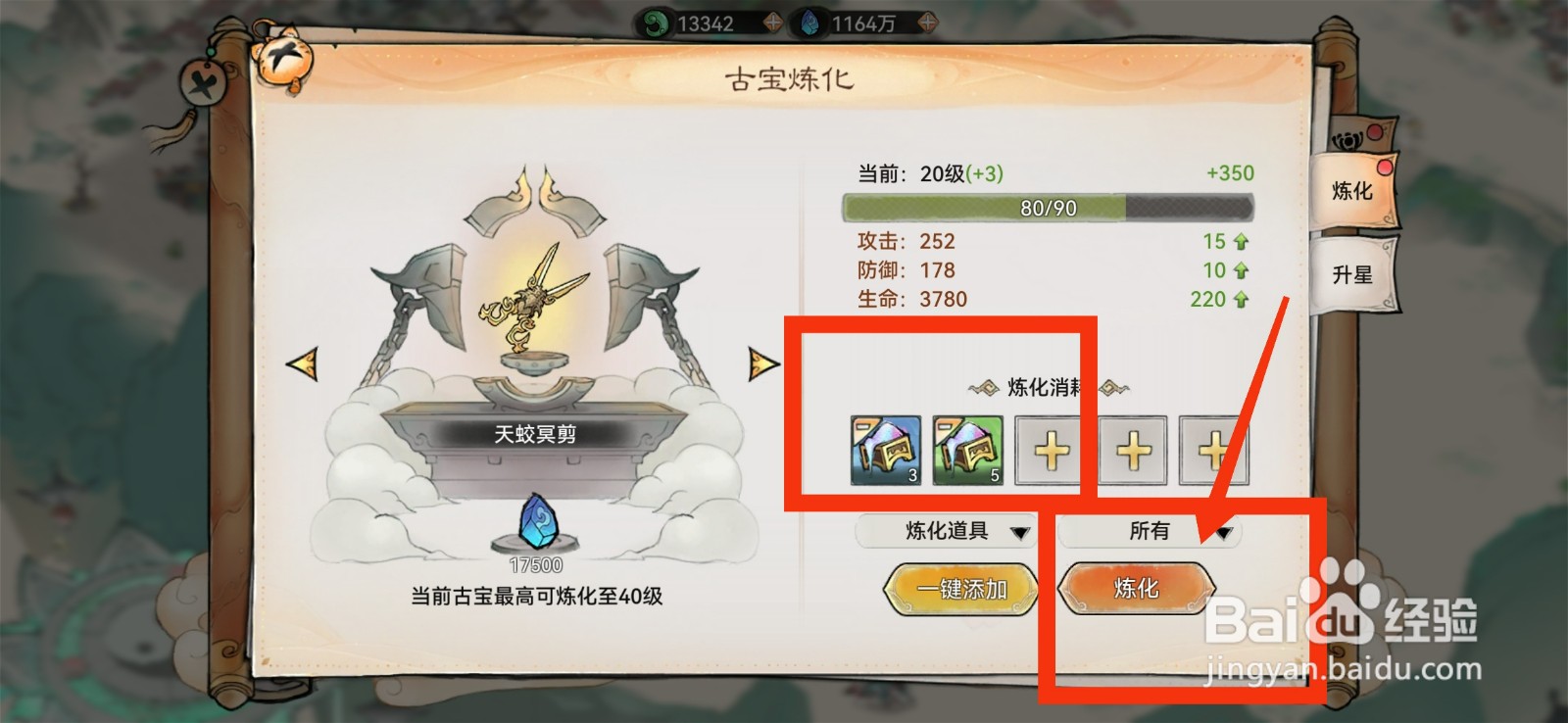Image resolution: width=1568 pixels, height=723 pixels.
Task: Switch to the 升星 tab
Action: point(1353,275)
